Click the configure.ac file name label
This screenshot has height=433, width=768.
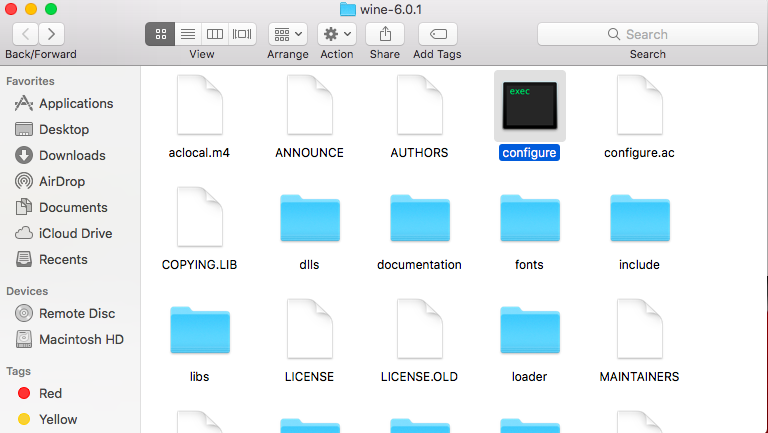(639, 153)
